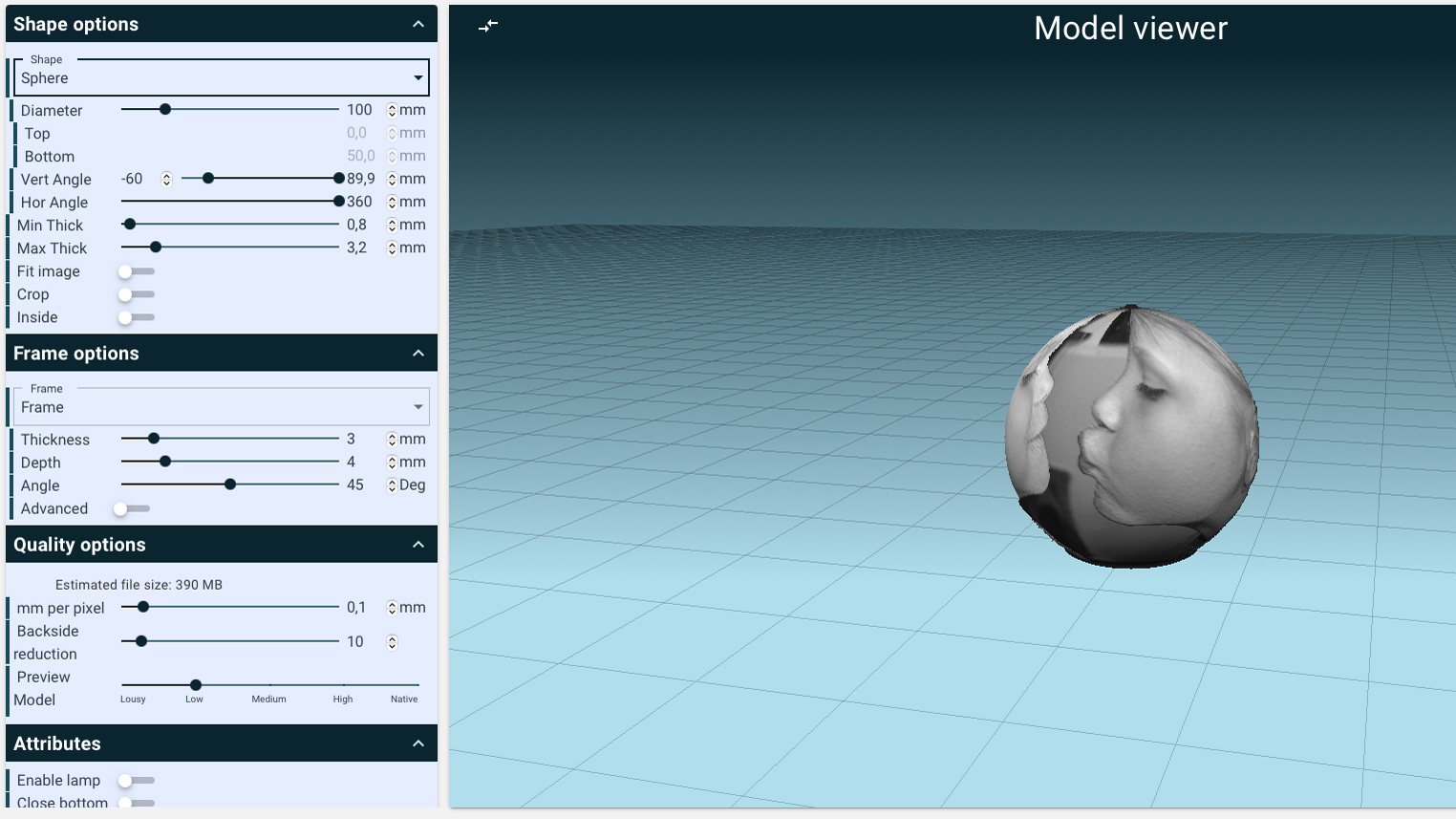1456x819 pixels.
Task: Click the frame Angle stepper arrows
Action: 392,485
